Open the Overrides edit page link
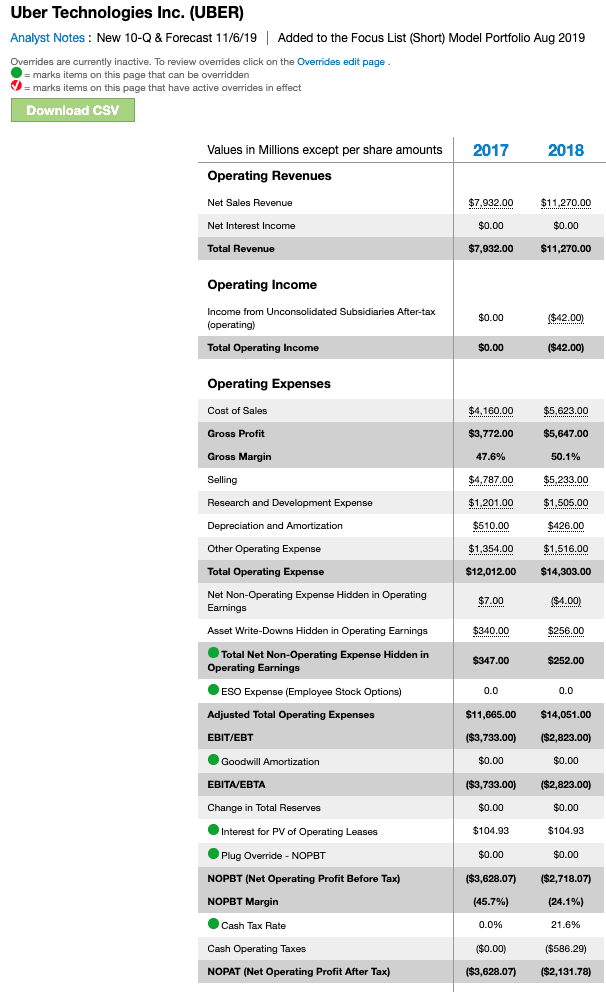 (341, 62)
